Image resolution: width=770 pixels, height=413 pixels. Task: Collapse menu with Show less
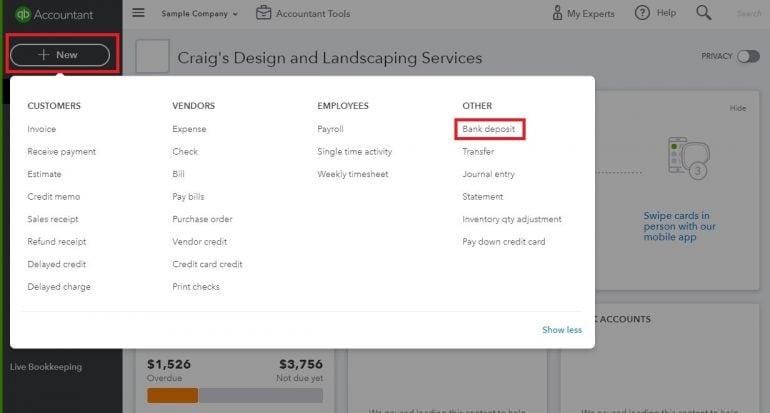pyautogui.click(x=561, y=330)
